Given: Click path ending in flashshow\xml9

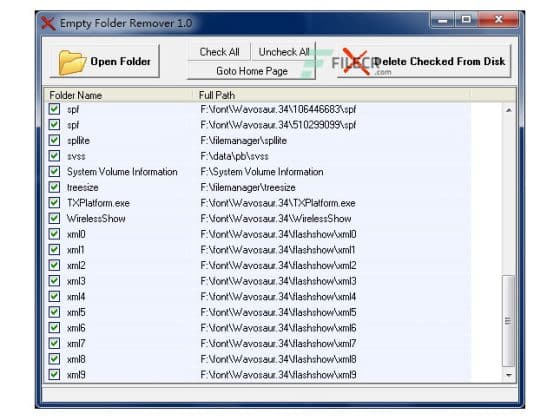Looking at the screenshot, I should 278,375.
